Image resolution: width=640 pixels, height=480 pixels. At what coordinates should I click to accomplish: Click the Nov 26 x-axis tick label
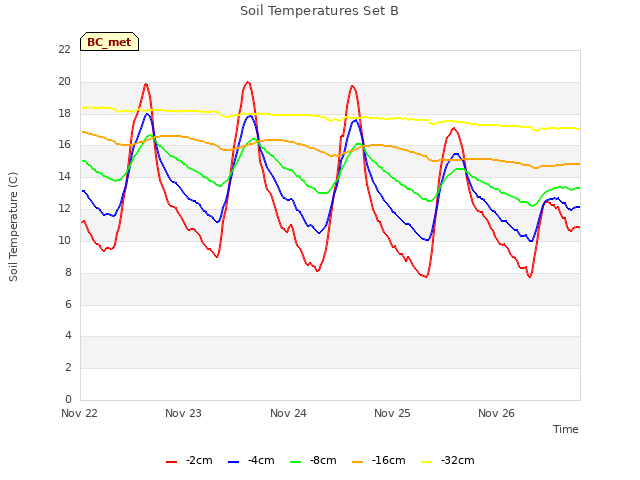(x=496, y=413)
